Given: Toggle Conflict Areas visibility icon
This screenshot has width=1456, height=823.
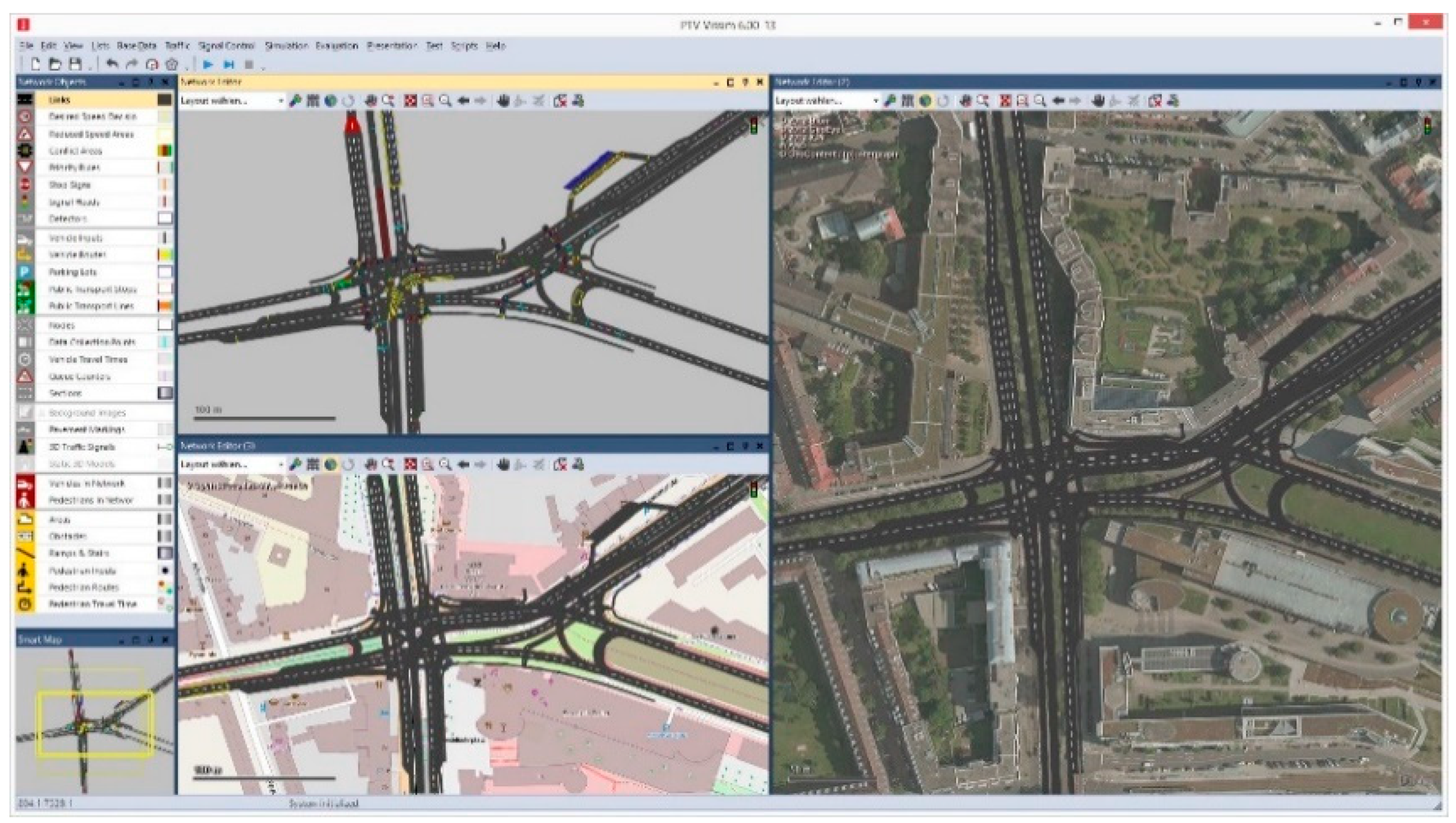Looking at the screenshot, I should tap(25, 151).
